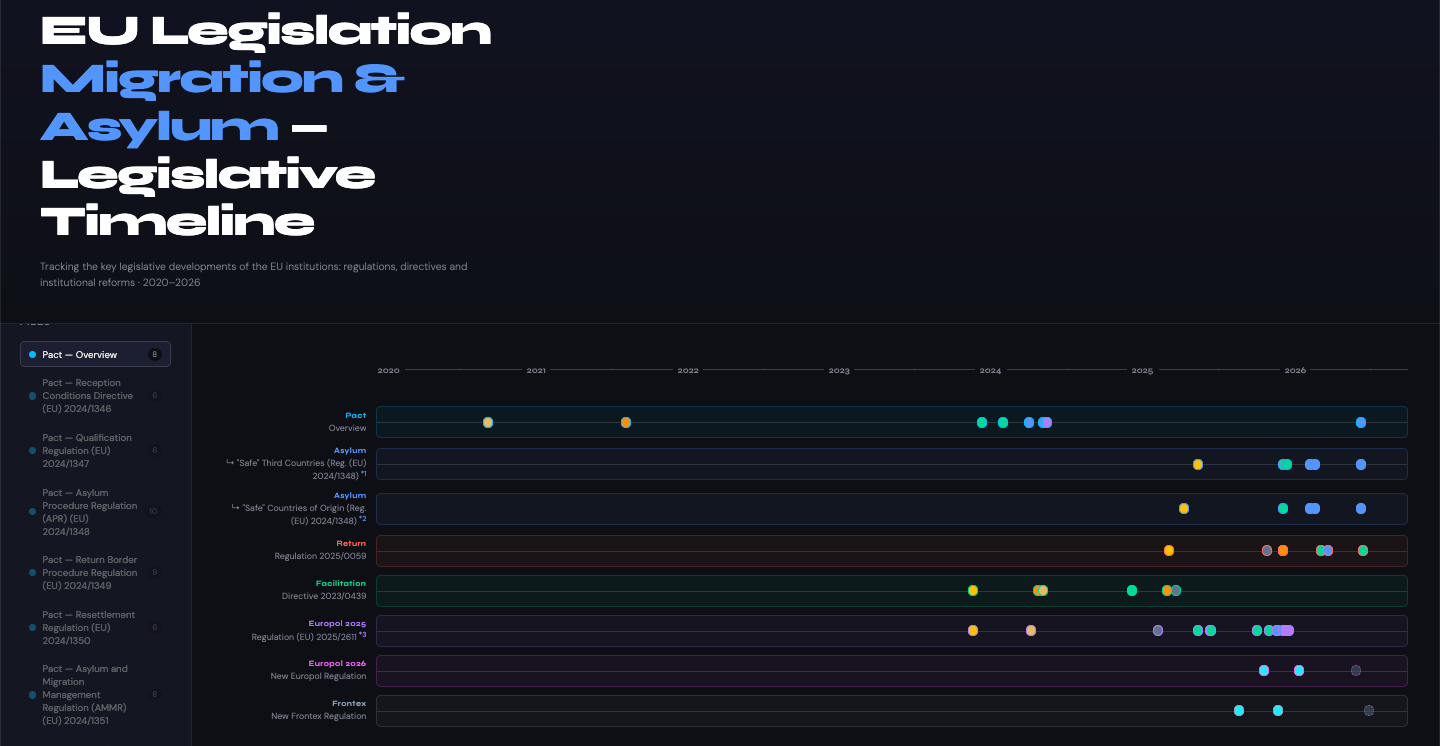Open the lone green marker in Facilitation row

click(1132, 590)
